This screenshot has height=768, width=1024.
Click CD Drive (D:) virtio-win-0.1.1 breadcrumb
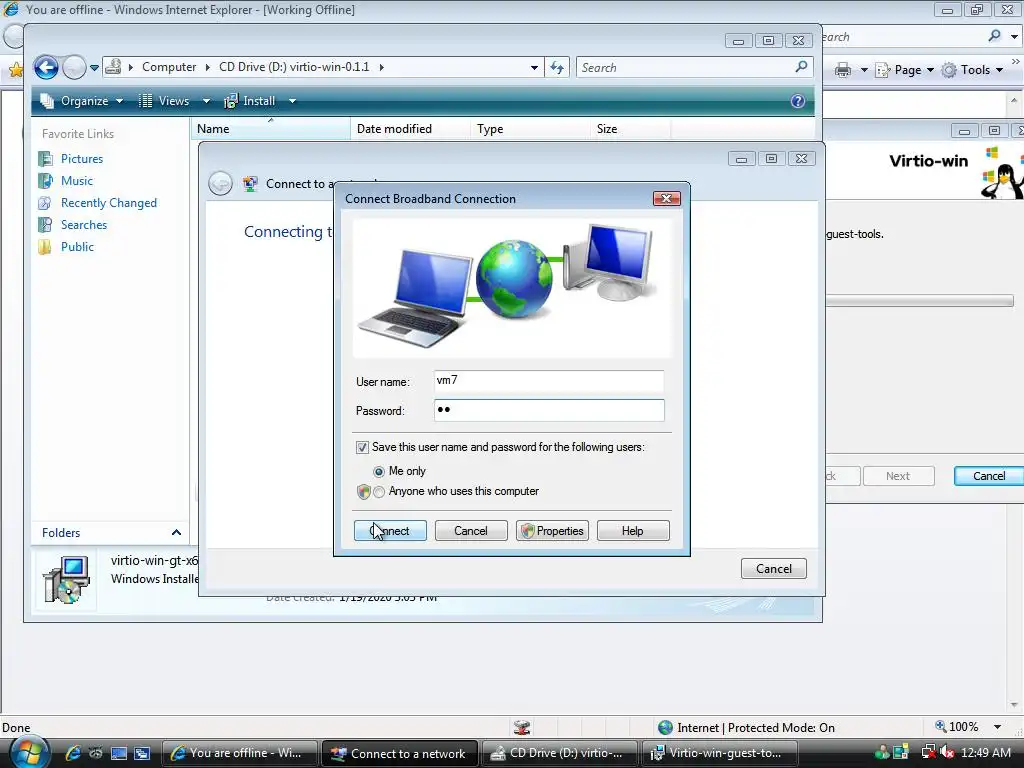pyautogui.click(x=294, y=67)
